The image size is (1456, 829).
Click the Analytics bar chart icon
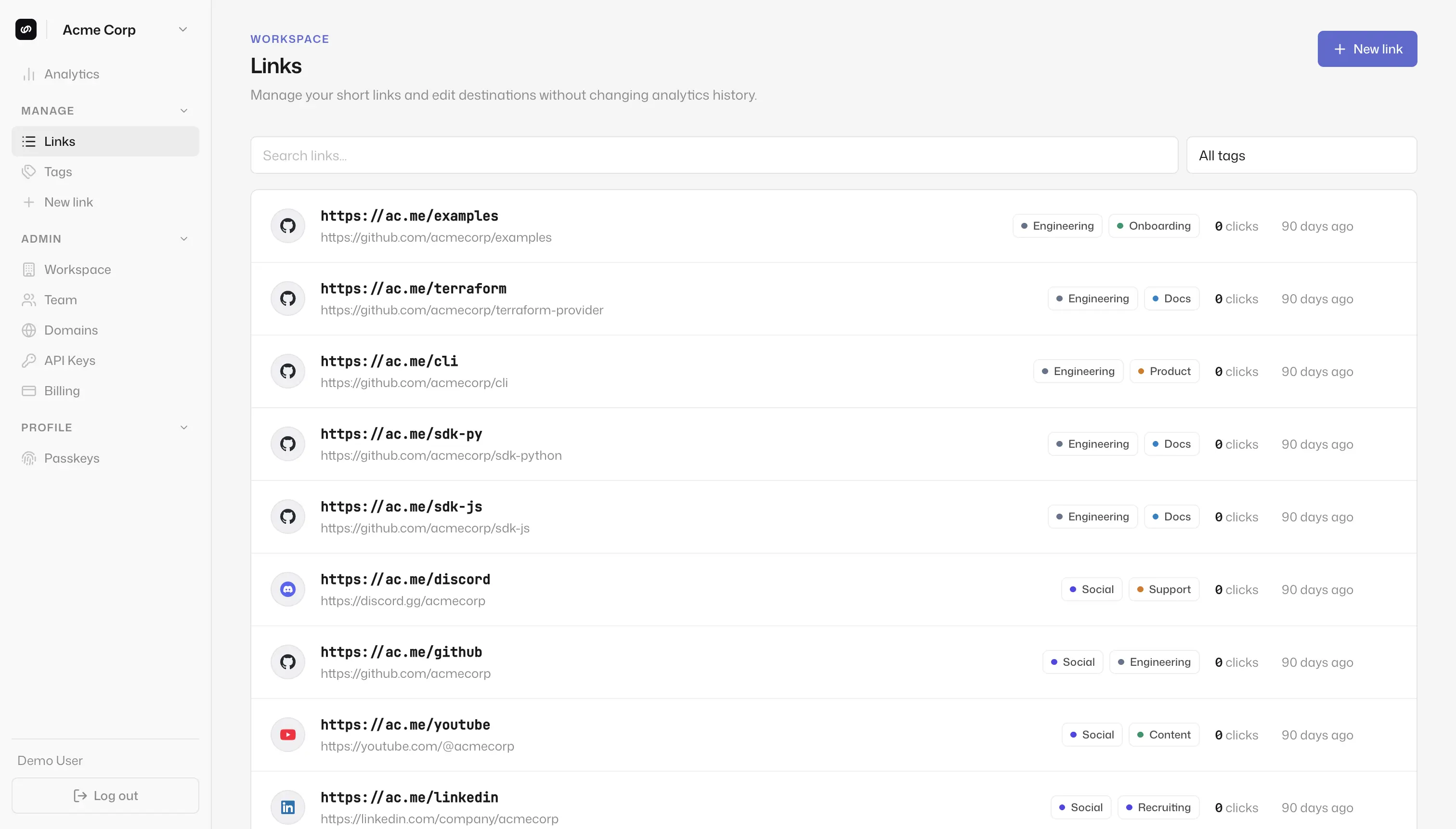[28, 74]
